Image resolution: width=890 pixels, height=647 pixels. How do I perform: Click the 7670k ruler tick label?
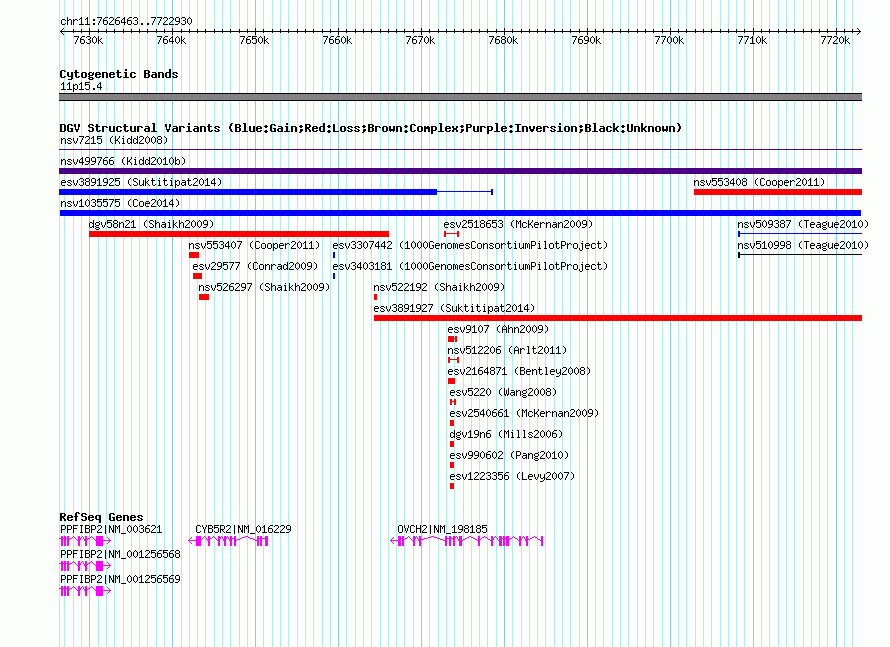point(420,40)
